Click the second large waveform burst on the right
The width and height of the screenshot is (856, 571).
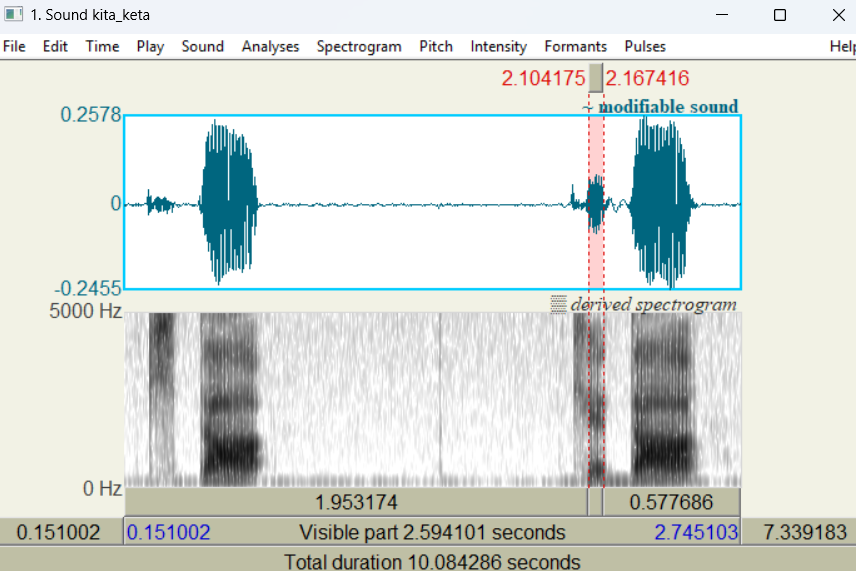tap(661, 202)
